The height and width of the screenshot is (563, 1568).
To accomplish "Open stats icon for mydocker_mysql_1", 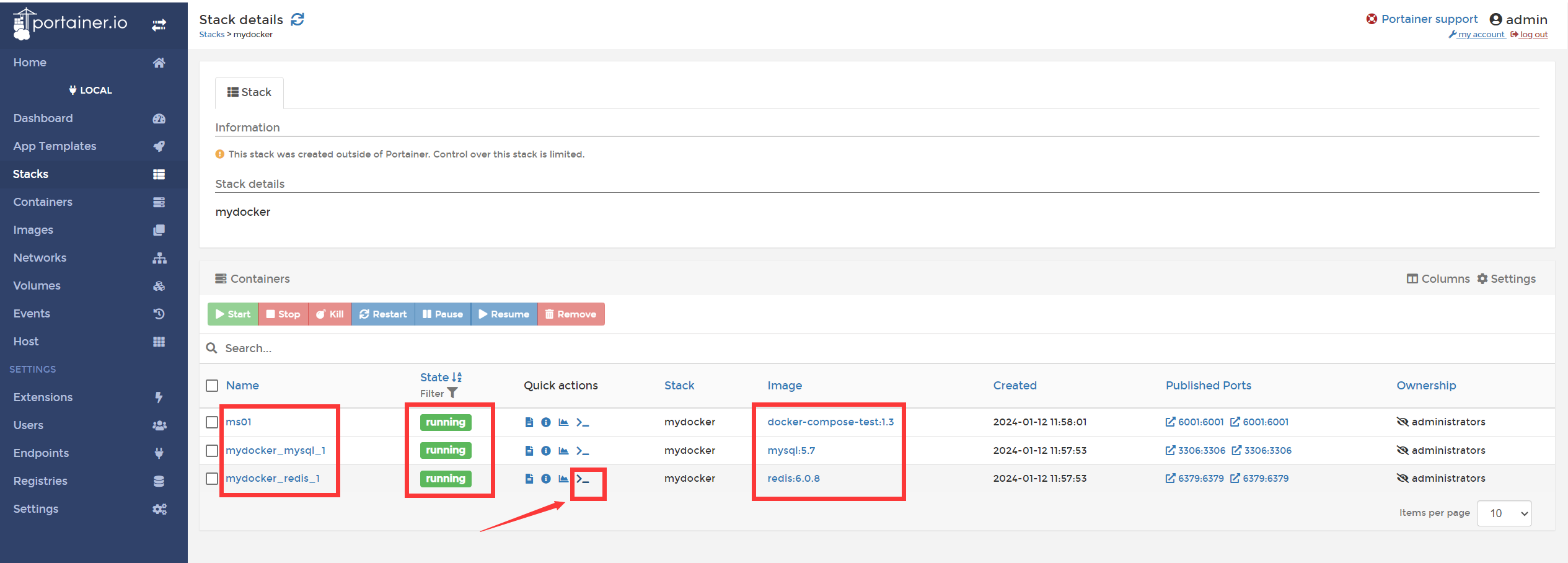I will pos(563,451).
